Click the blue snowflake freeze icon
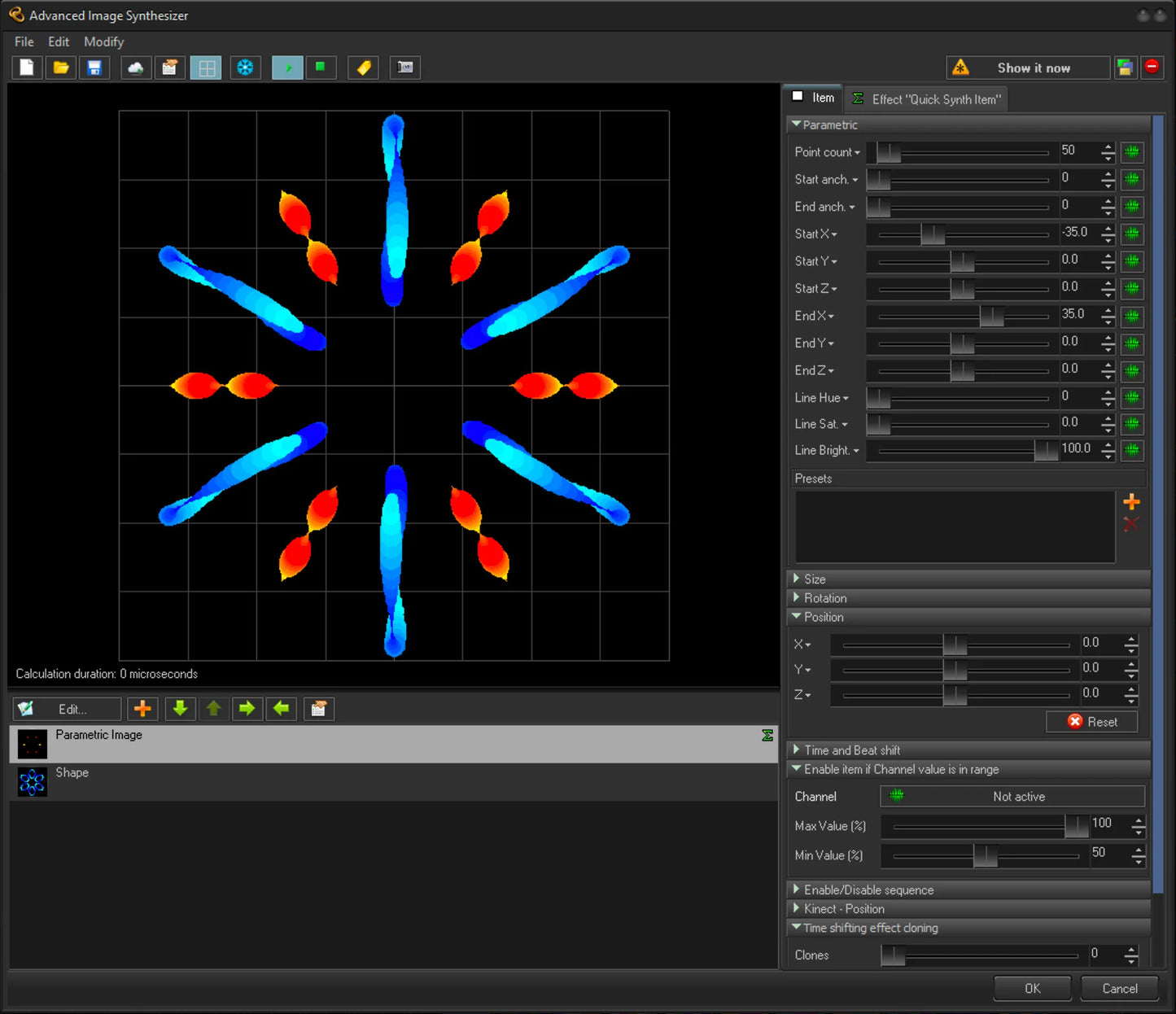Image resolution: width=1176 pixels, height=1014 pixels. 245,68
